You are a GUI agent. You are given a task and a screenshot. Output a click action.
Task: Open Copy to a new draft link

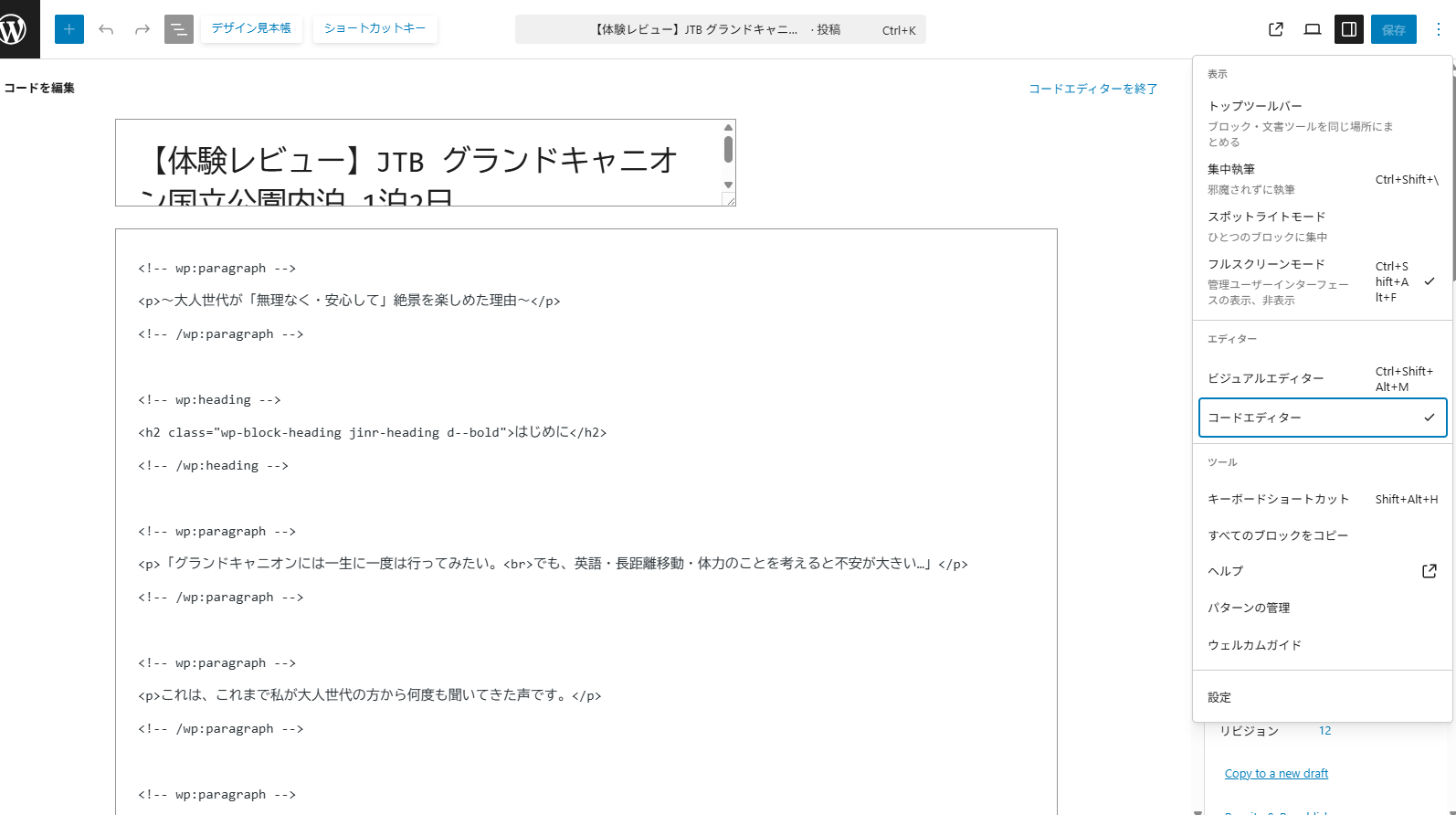[x=1276, y=774]
